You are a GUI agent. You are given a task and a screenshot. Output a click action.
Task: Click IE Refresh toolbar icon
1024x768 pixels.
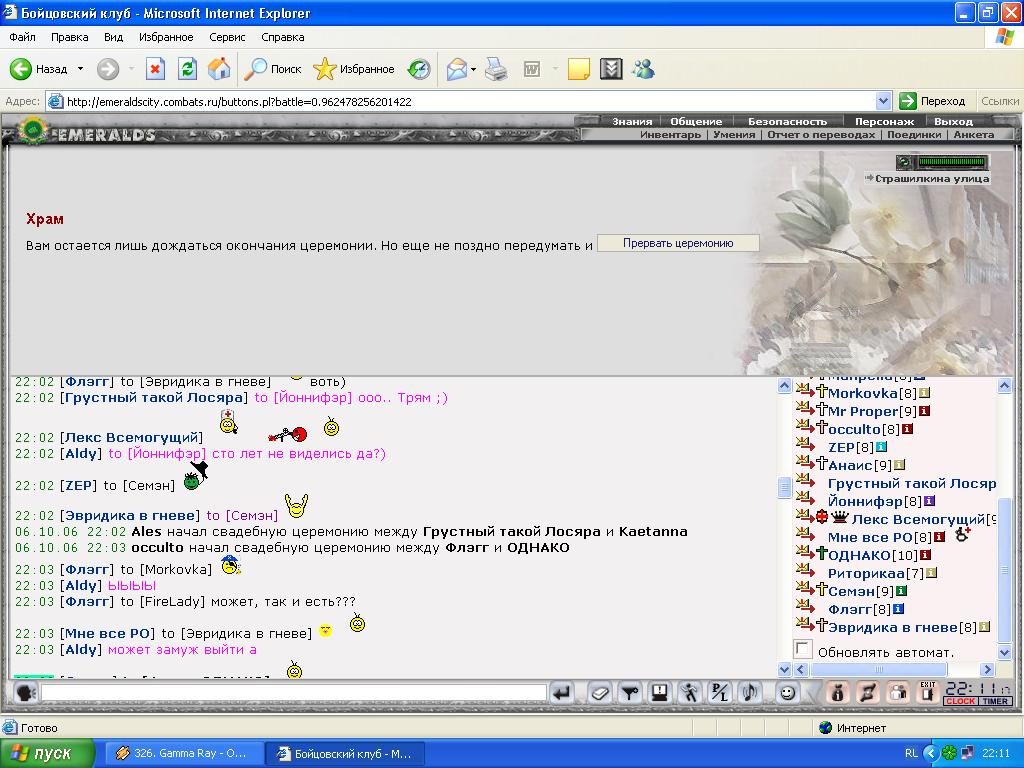tap(187, 69)
